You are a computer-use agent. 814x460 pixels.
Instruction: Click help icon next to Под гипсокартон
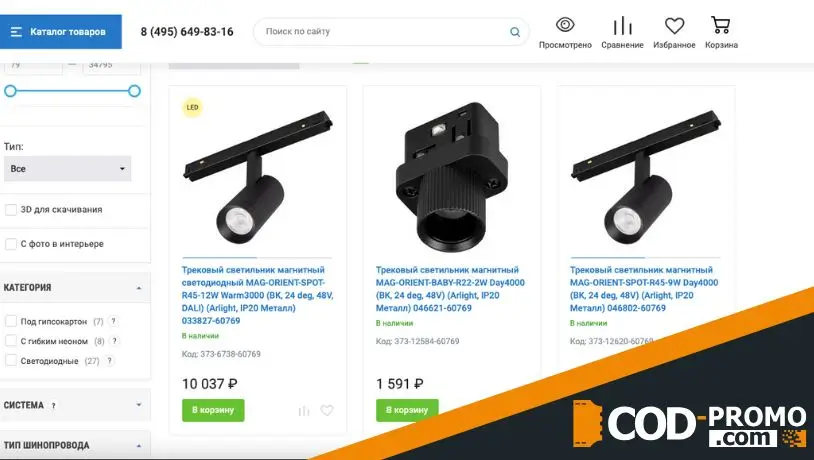point(113,321)
